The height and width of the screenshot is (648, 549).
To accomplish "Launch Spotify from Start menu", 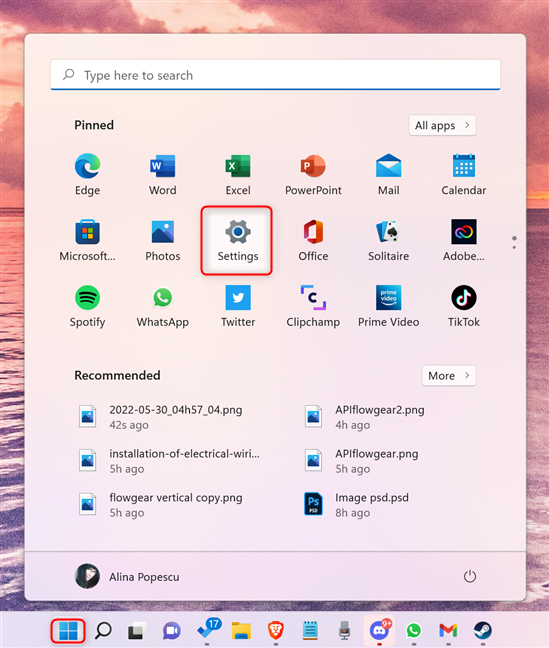I will coord(87,306).
